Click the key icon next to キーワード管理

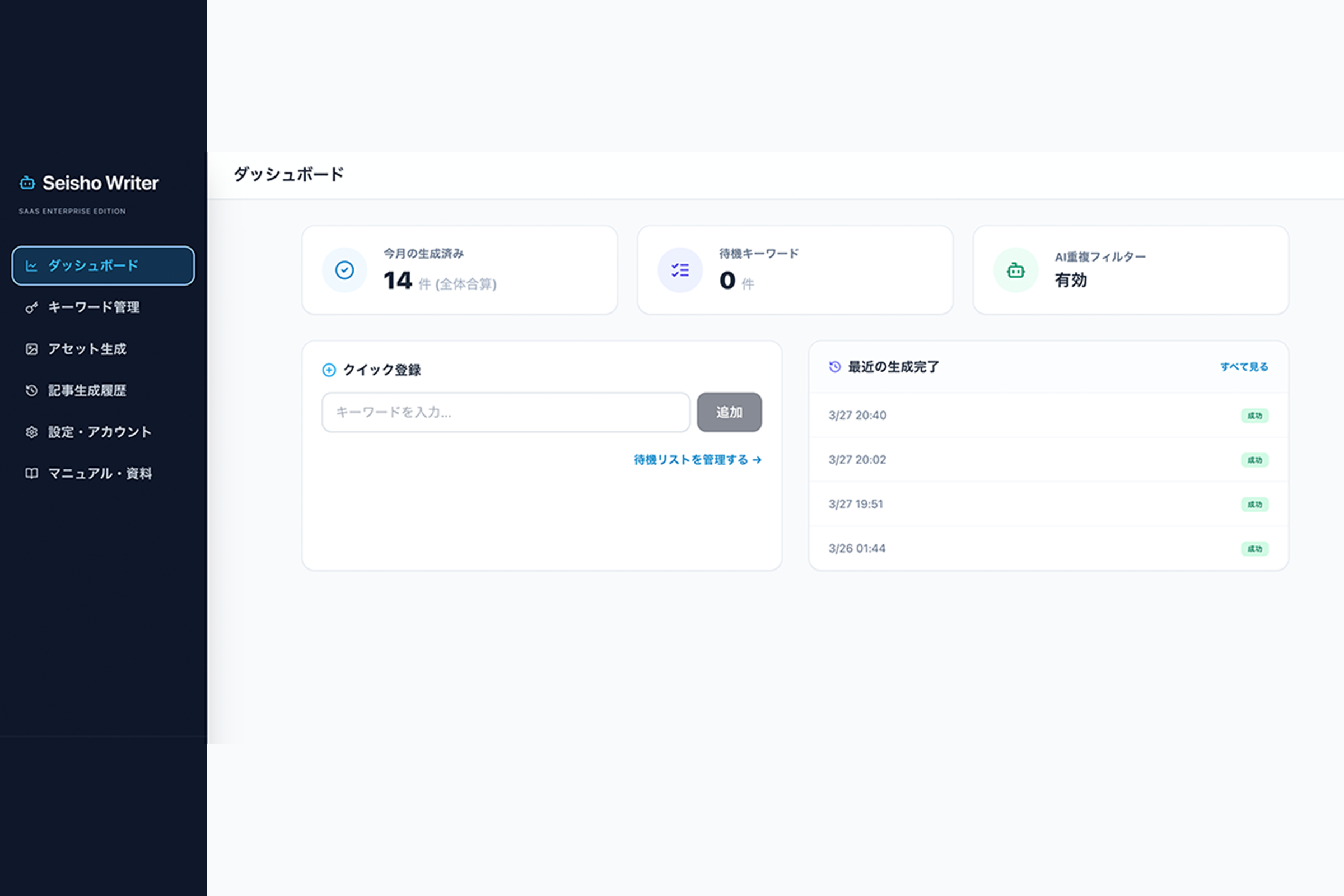coord(31,307)
